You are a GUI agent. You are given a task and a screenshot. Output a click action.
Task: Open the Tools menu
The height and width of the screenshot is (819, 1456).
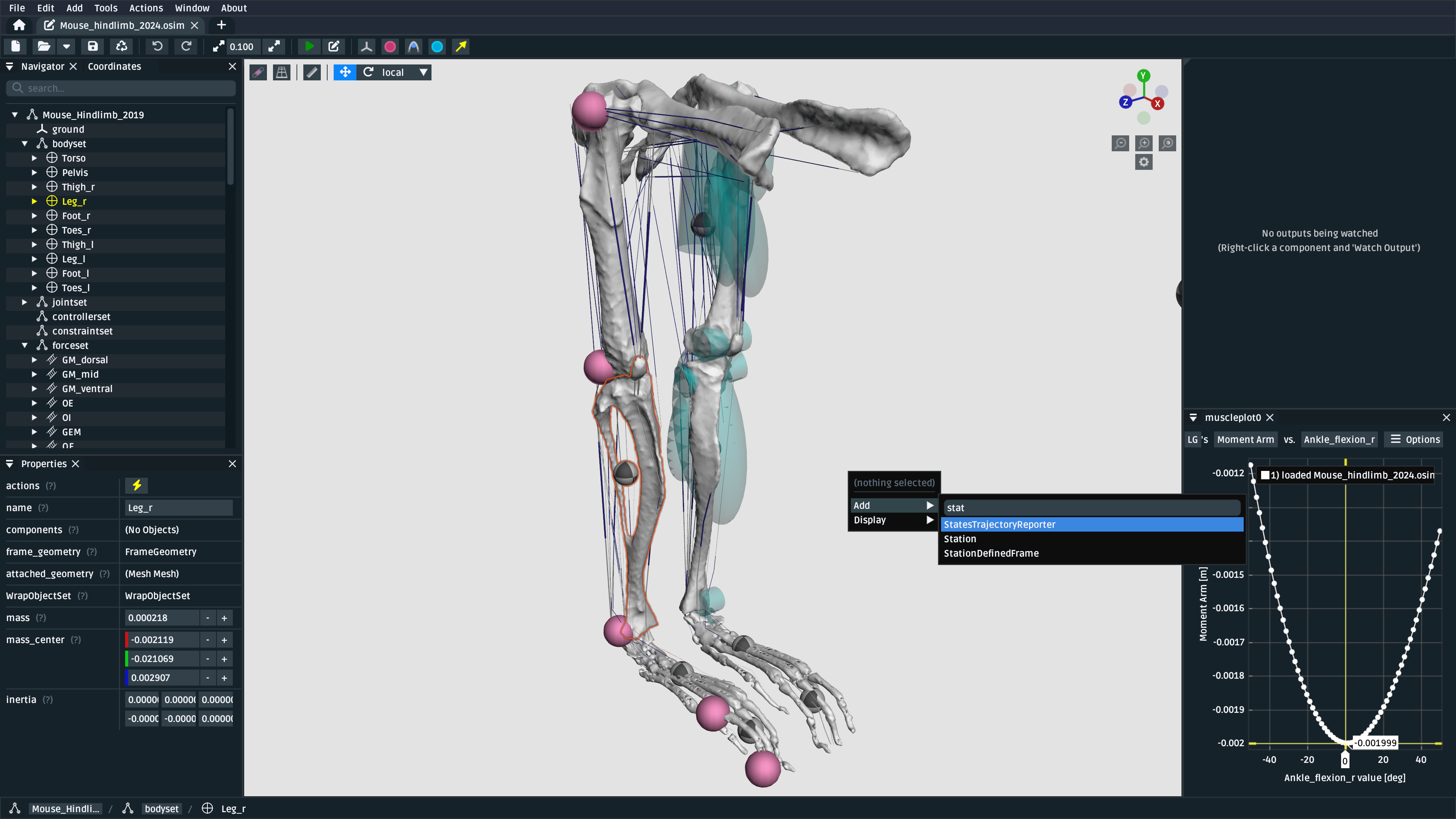point(106,8)
